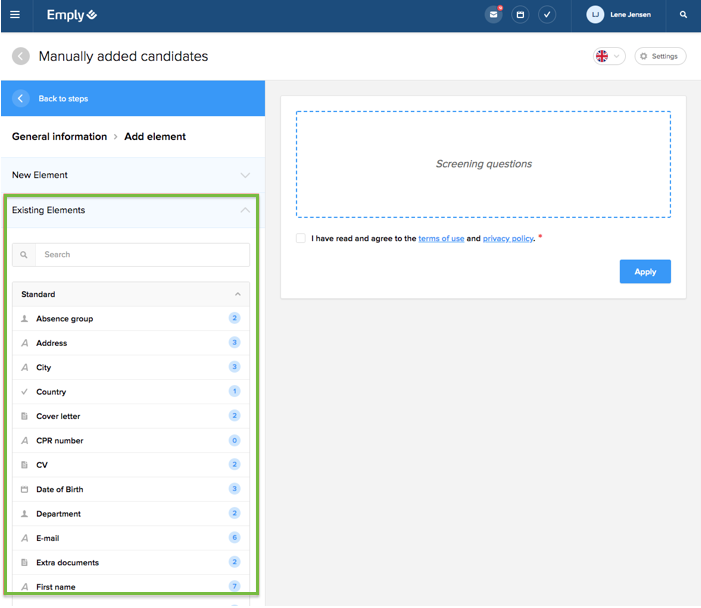Click the Apply button
The width and height of the screenshot is (701, 608).
click(x=645, y=272)
